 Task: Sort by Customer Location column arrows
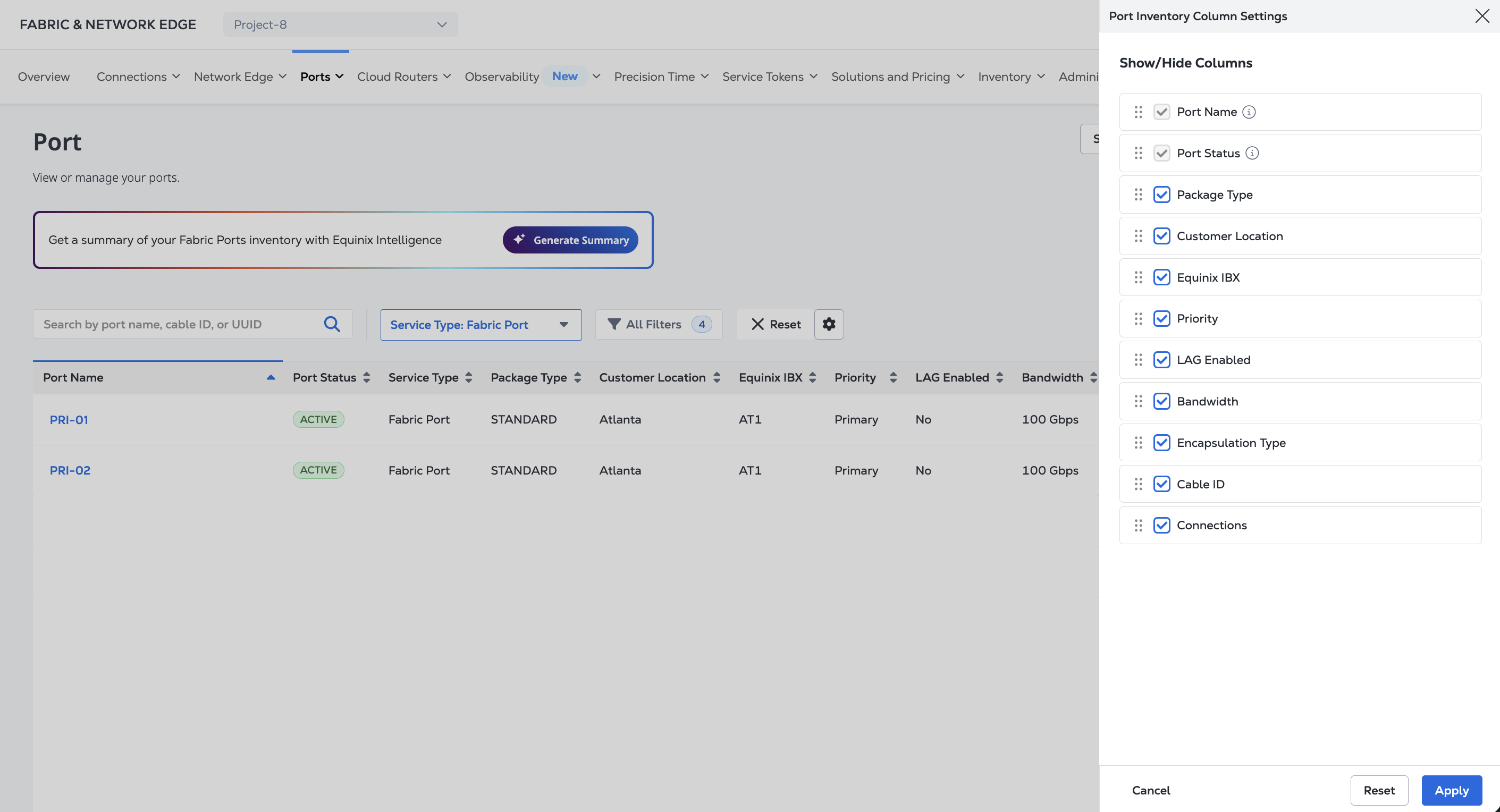(717, 377)
